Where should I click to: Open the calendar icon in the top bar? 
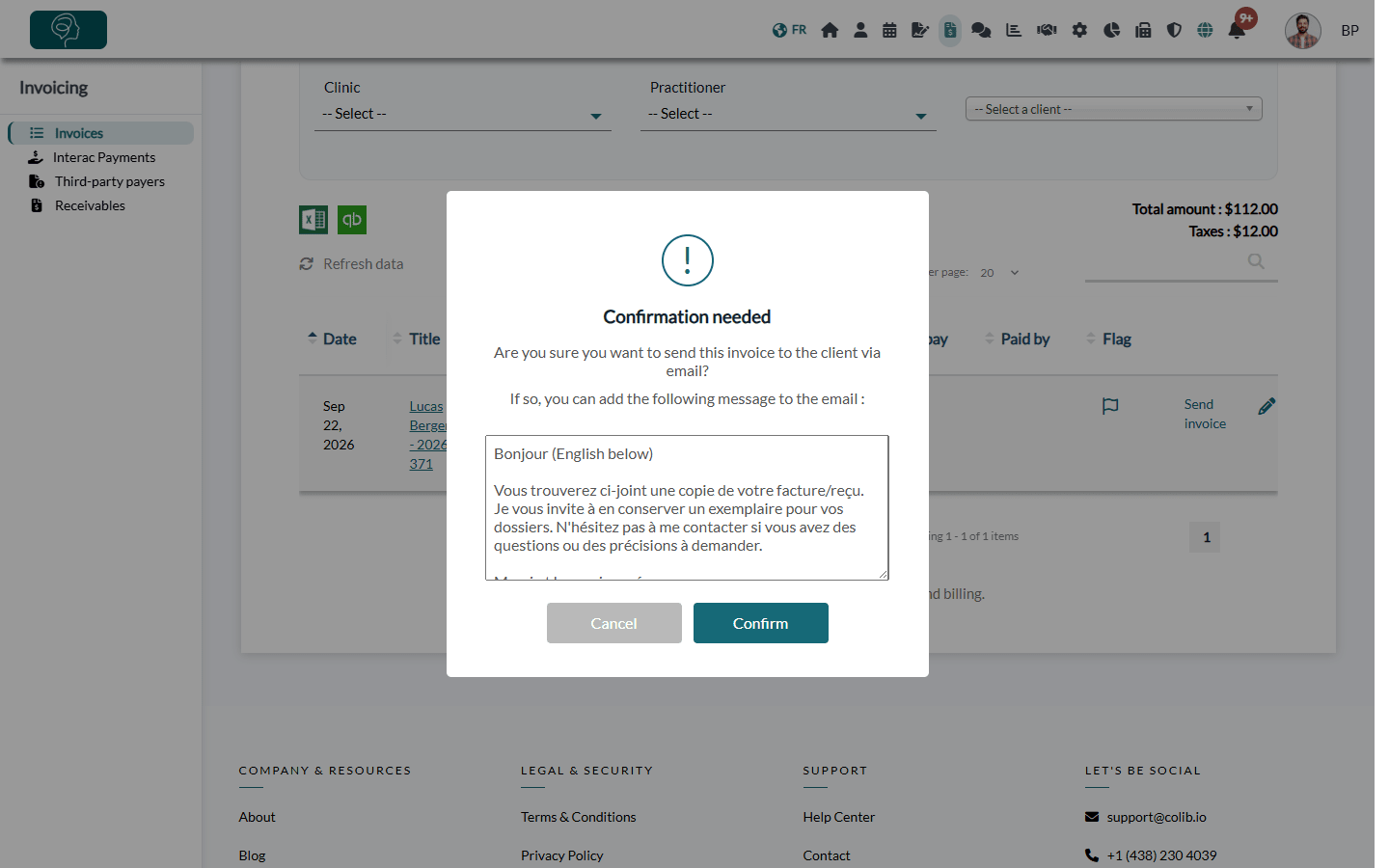pos(889,30)
